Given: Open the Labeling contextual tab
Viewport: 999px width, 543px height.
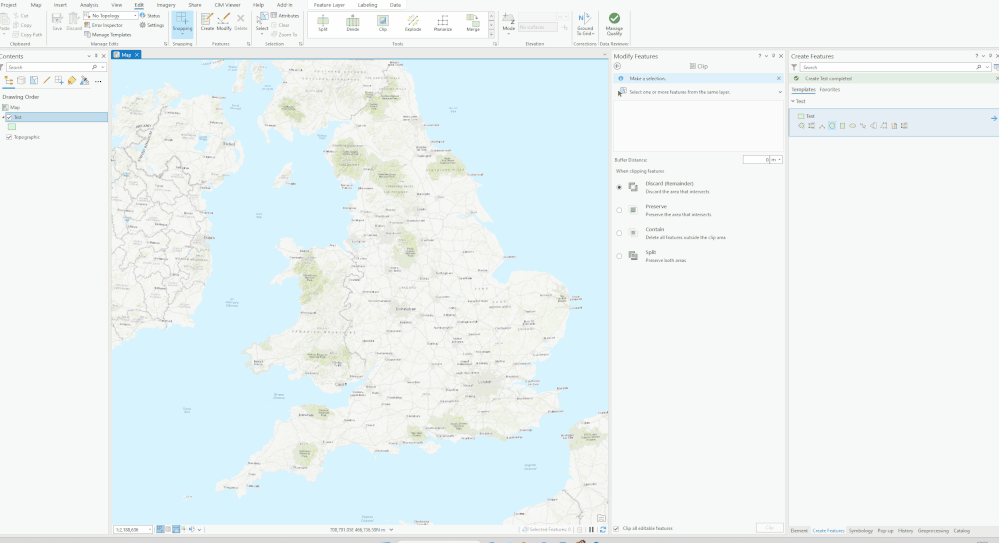Looking at the screenshot, I should pos(367,5).
